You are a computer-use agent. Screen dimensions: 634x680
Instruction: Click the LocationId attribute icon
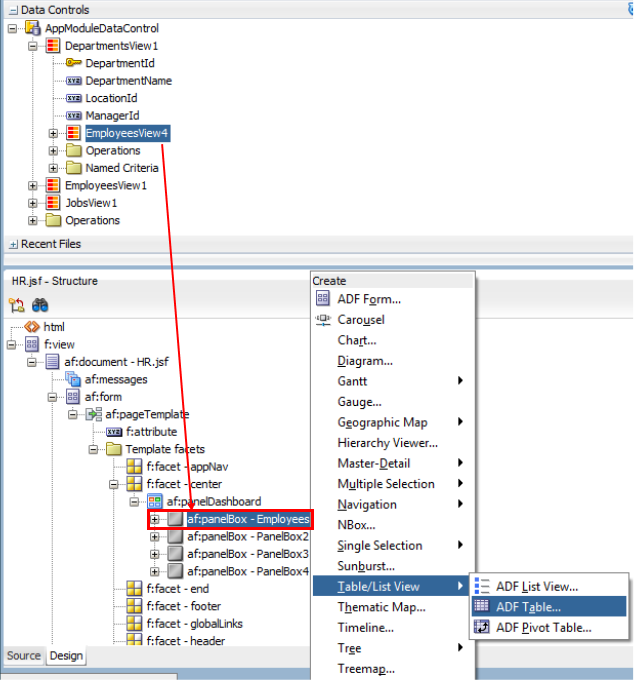point(73,98)
